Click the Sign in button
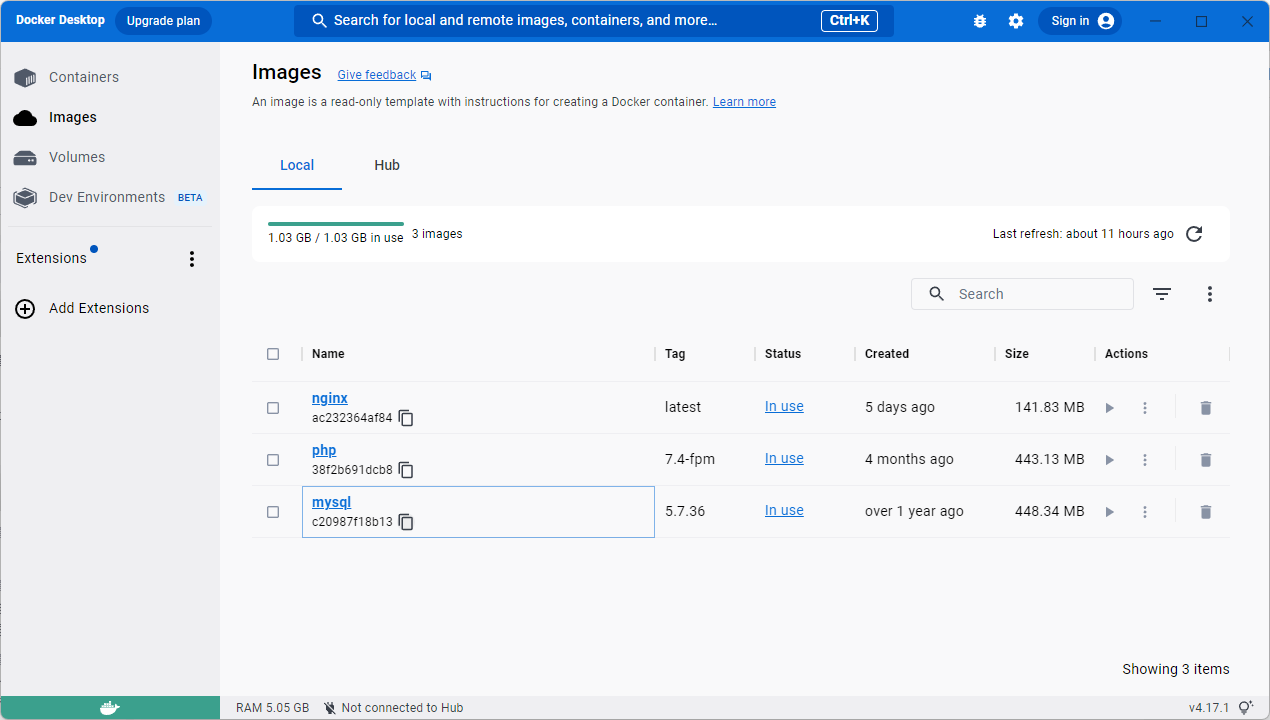The width and height of the screenshot is (1270, 720). coord(1080,21)
